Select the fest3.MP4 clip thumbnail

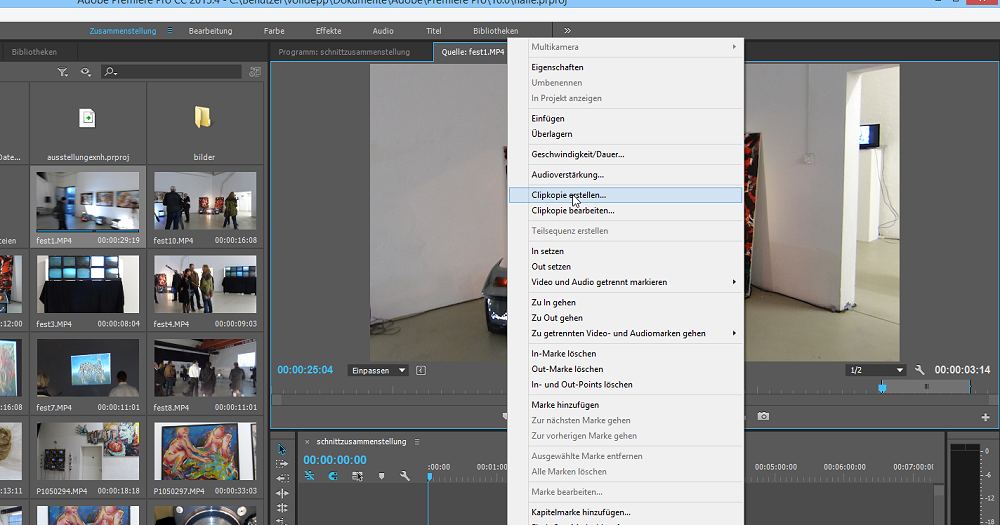(87, 284)
